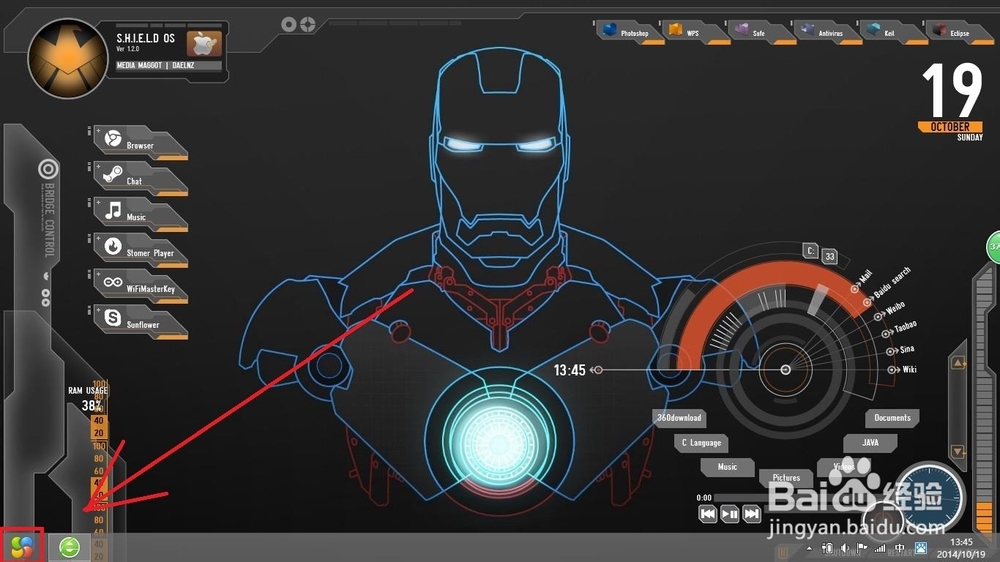This screenshot has width=1000, height=562.
Task: Open the network signal tray icon
Action: tap(880, 548)
